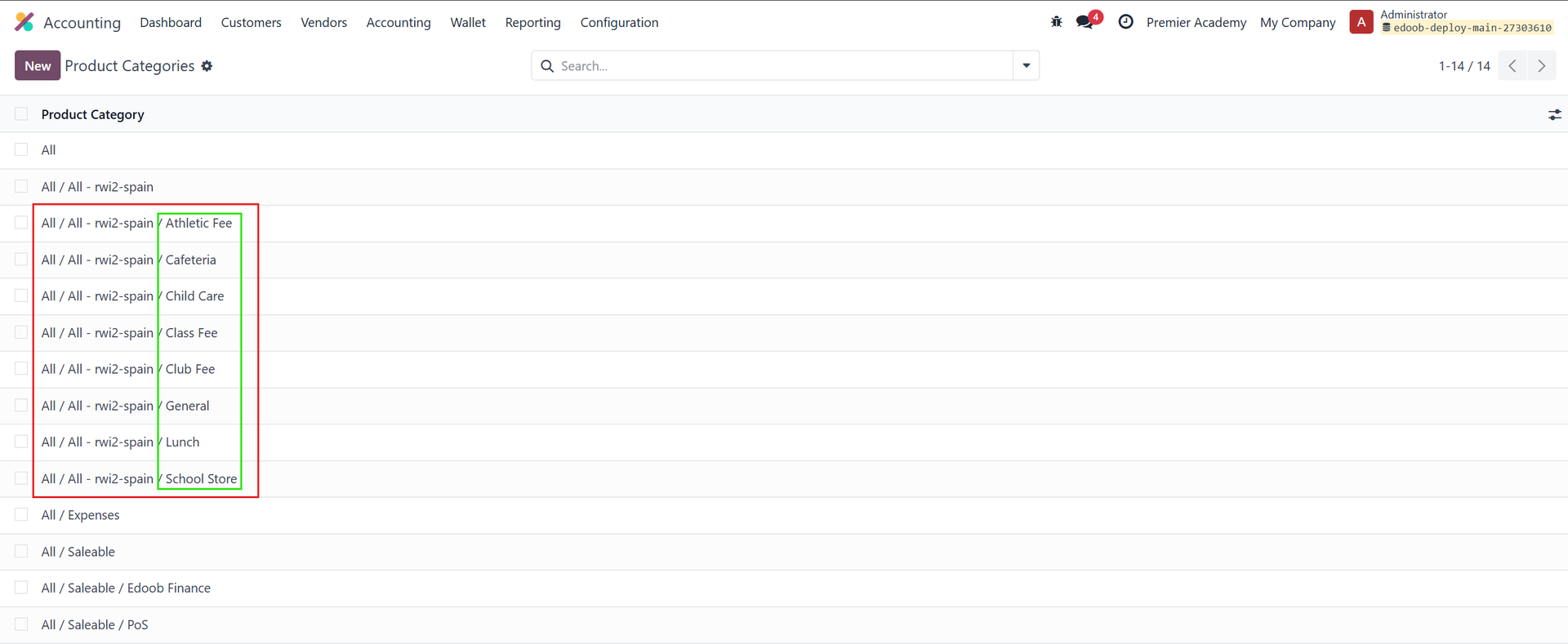Screen dimensions: 1568x644
Task: Open the activities clock icon
Action: tap(1125, 22)
